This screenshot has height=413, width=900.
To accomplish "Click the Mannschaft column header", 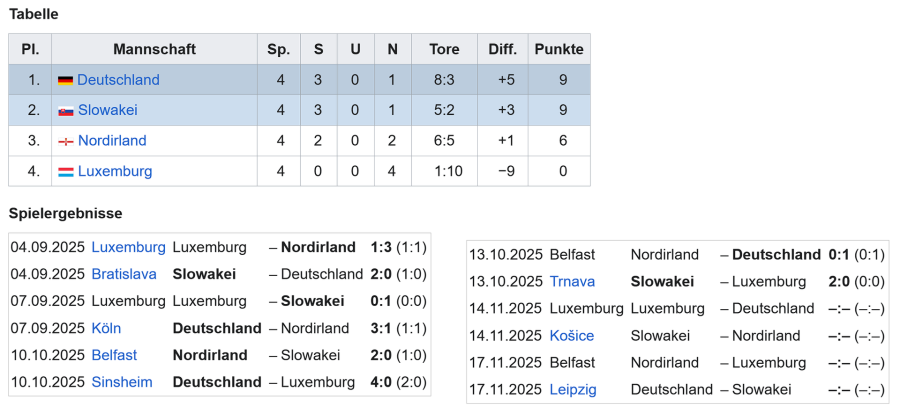I will 154,49.
